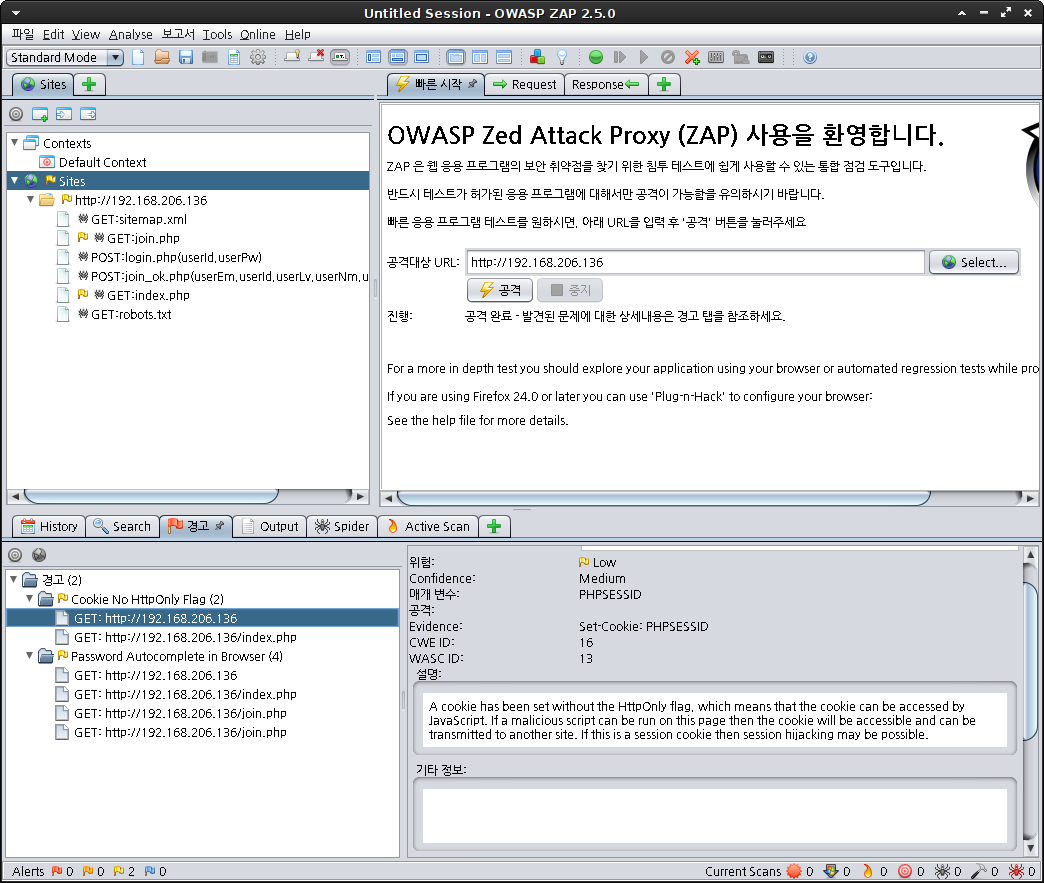Click the Zest record cassette icon
This screenshot has height=883, width=1044.
tap(766, 57)
